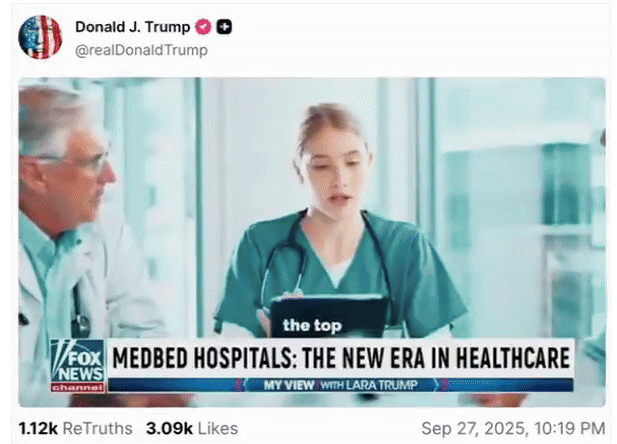Screen dimensions: 617x444
Task: Click the "My View with Lara Trump" ticker
Action: pyautogui.click(x=341, y=385)
